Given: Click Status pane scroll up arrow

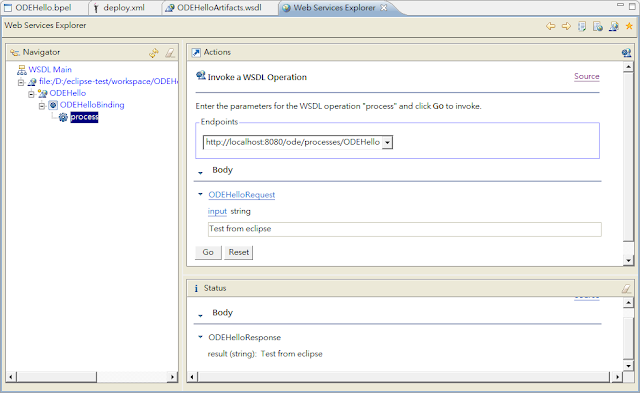Looking at the screenshot, I should point(629,302).
